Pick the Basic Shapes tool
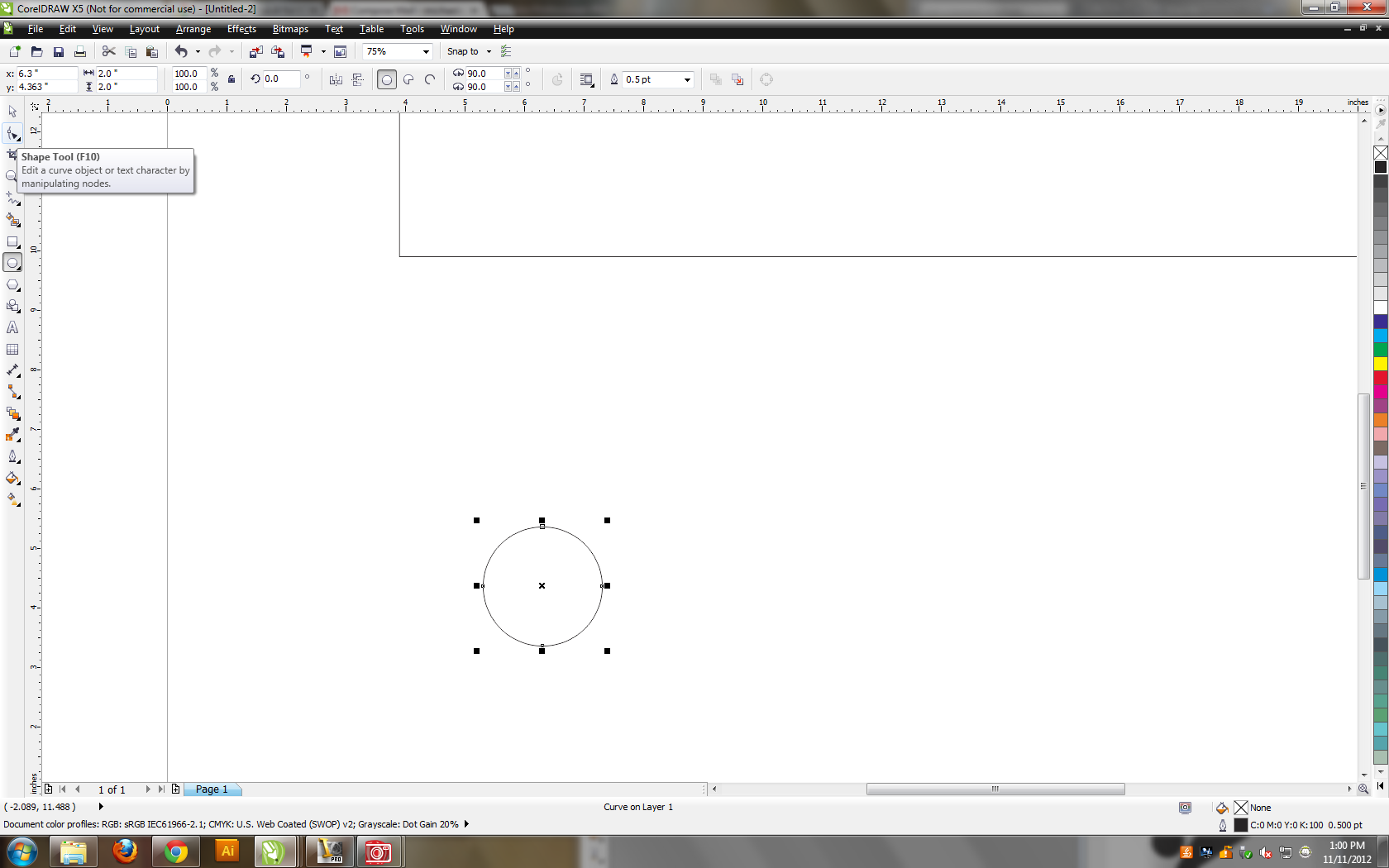 coord(12,306)
